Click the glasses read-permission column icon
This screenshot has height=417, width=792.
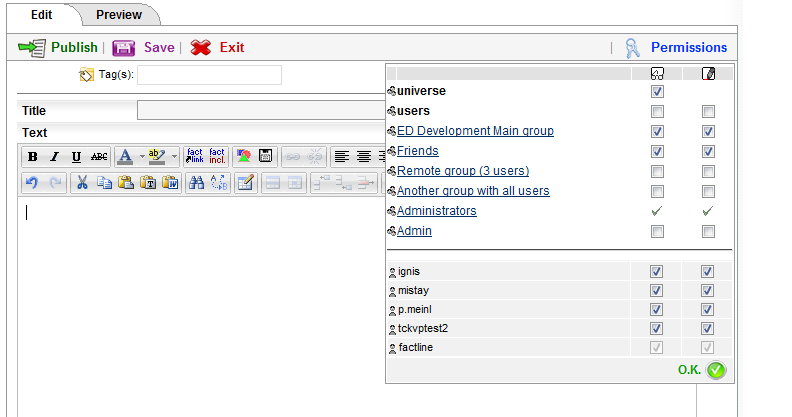coord(657,74)
